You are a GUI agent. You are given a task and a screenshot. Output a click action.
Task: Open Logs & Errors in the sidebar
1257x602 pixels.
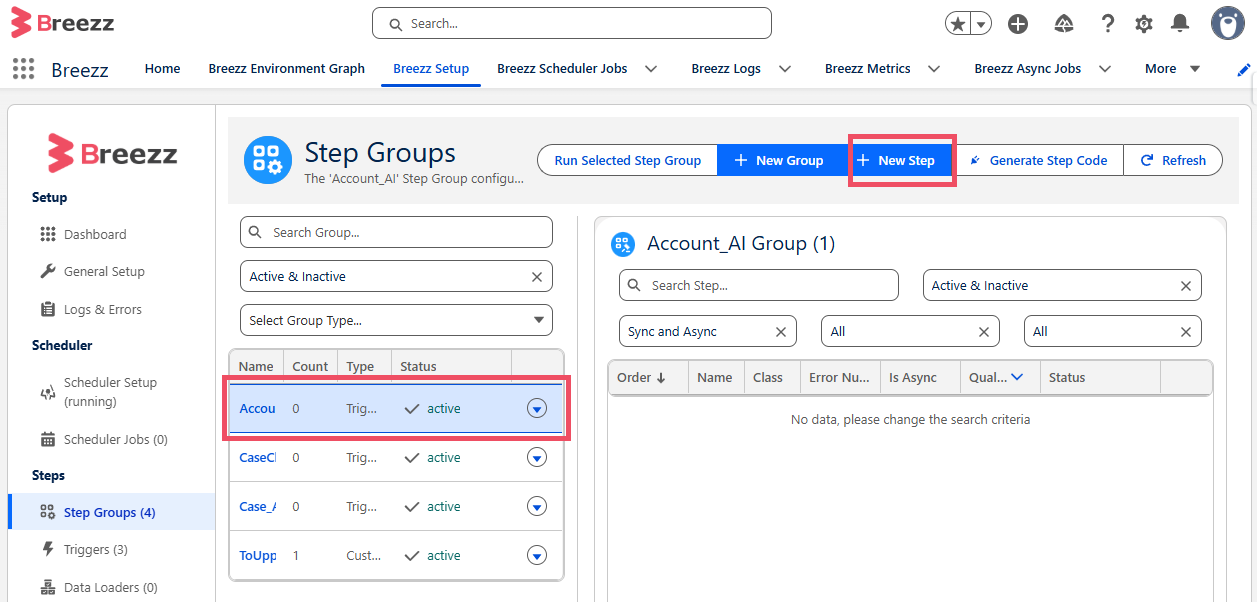click(x=103, y=309)
